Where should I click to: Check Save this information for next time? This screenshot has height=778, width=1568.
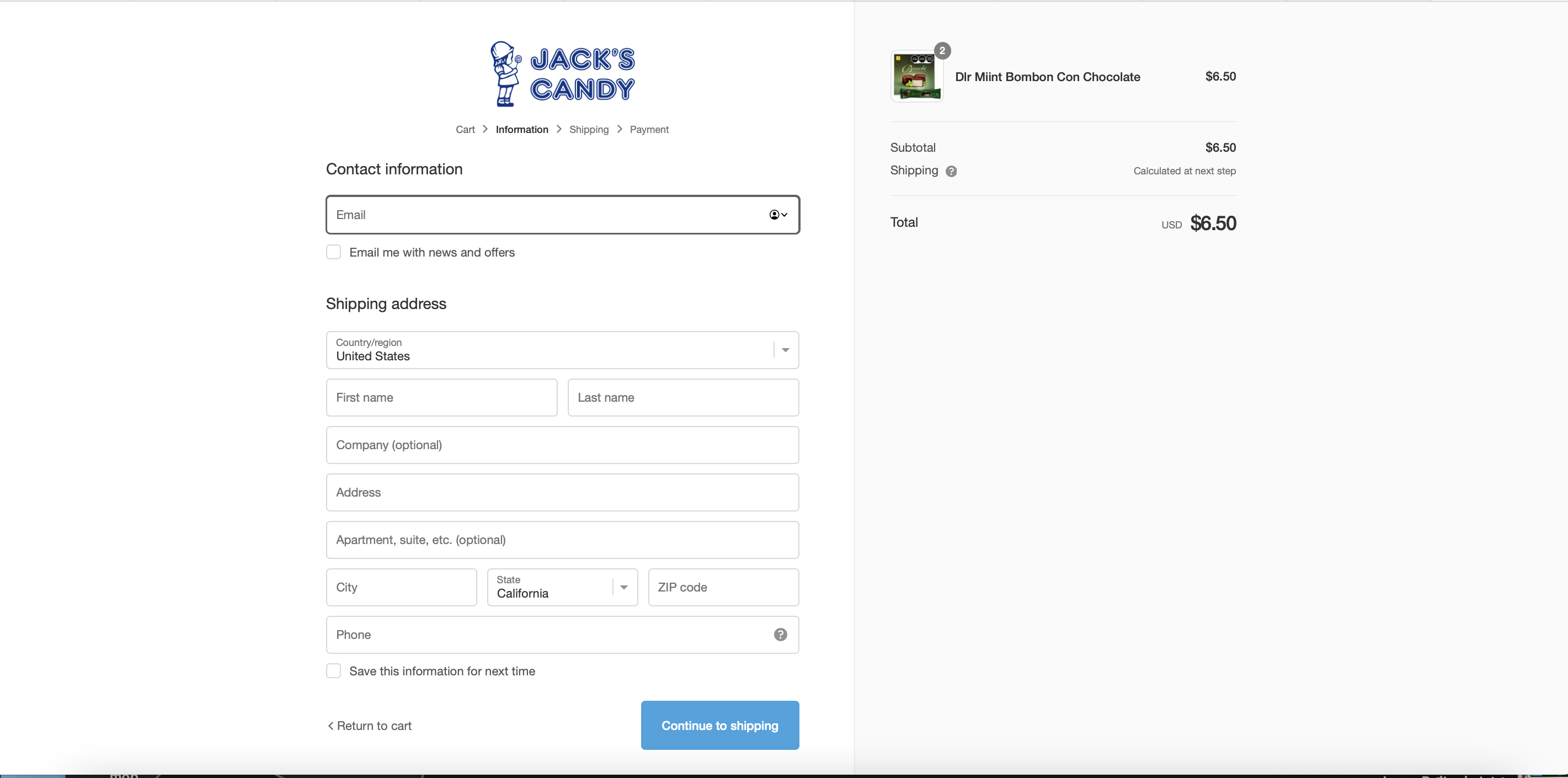click(334, 671)
